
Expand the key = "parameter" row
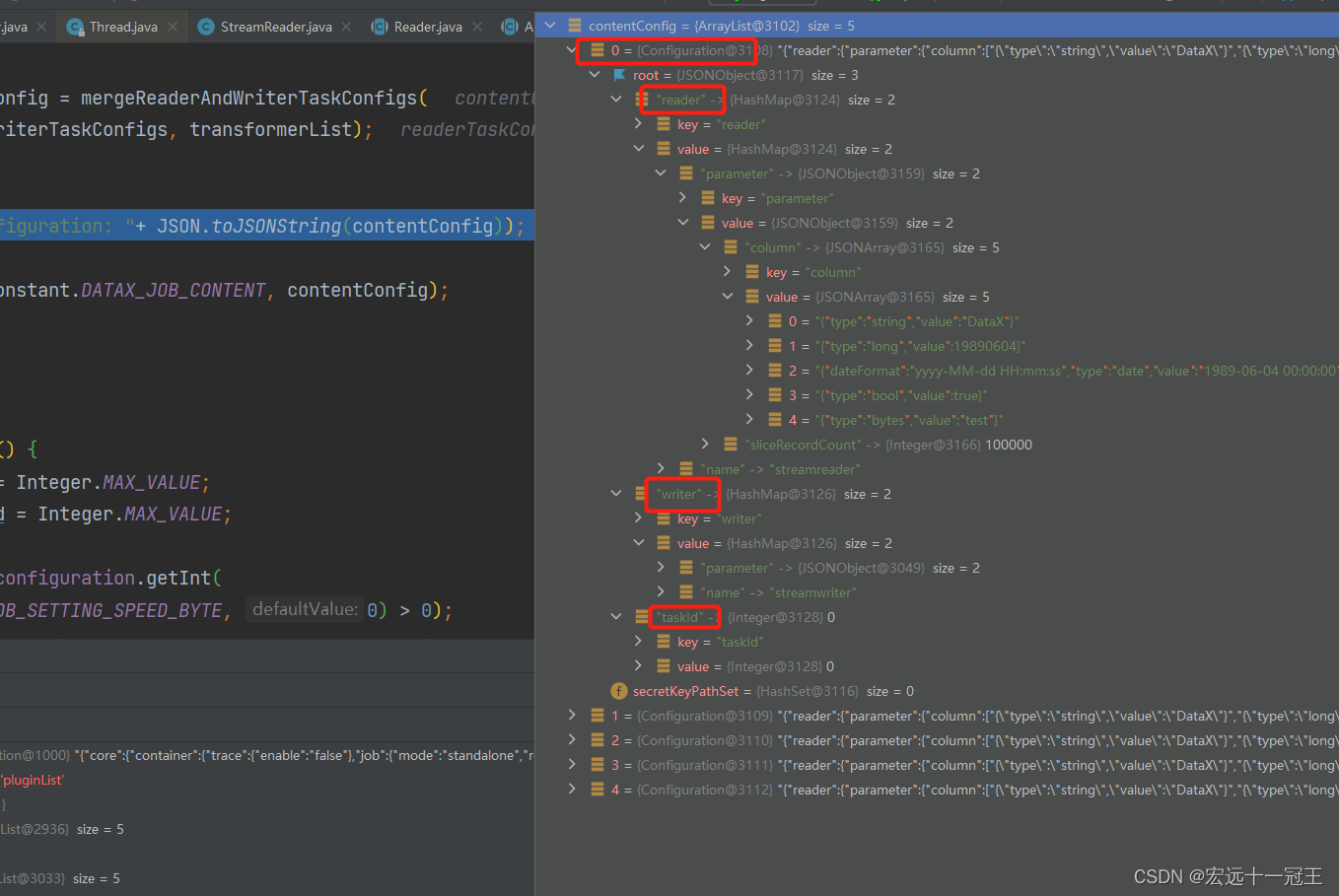[683, 198]
